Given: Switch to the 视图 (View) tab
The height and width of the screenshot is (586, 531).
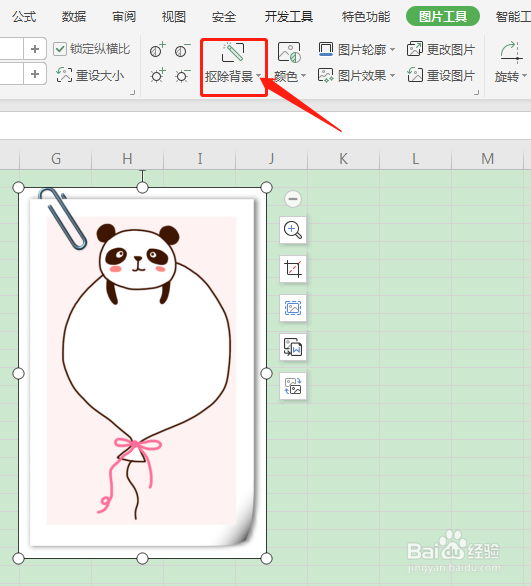Looking at the screenshot, I should (174, 16).
